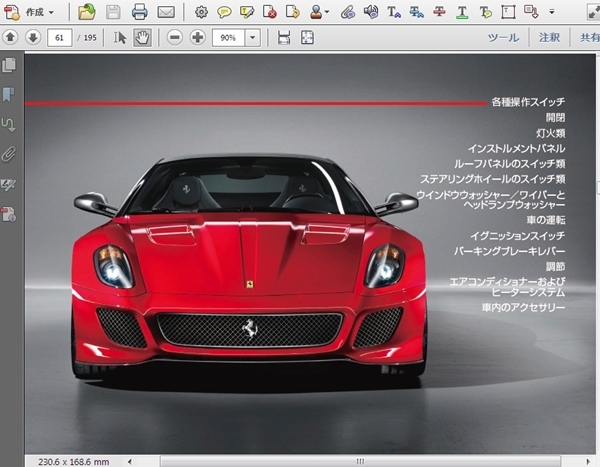Click the page number field showing 61
Screen dimensions: 600x467
point(59,38)
